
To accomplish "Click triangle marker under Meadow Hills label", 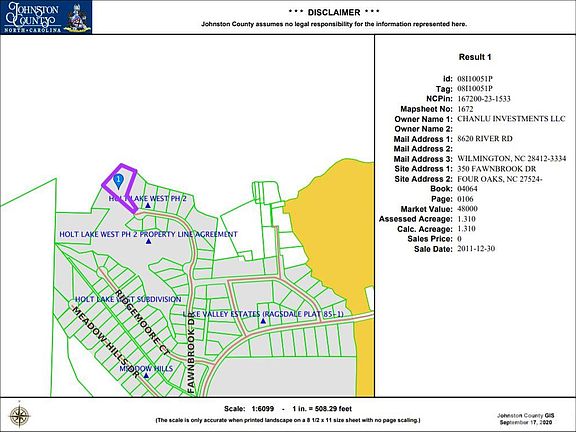I will (x=146, y=375).
